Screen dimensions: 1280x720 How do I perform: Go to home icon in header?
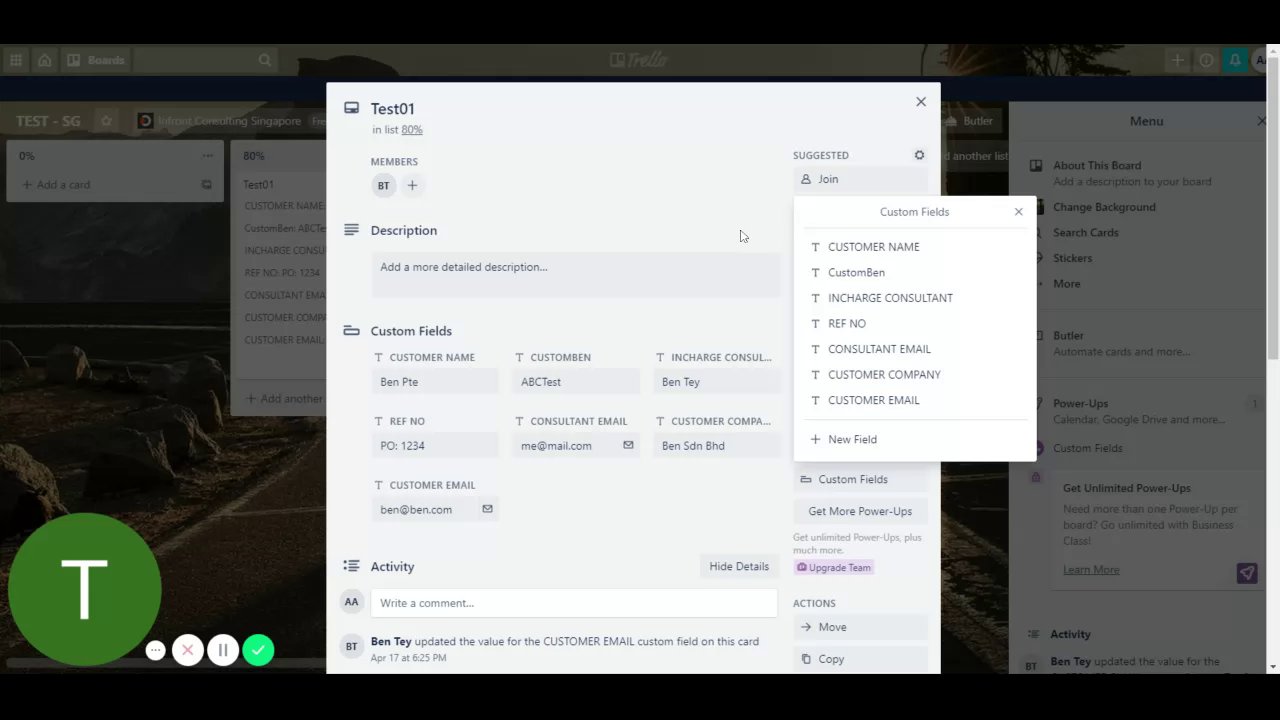click(44, 60)
